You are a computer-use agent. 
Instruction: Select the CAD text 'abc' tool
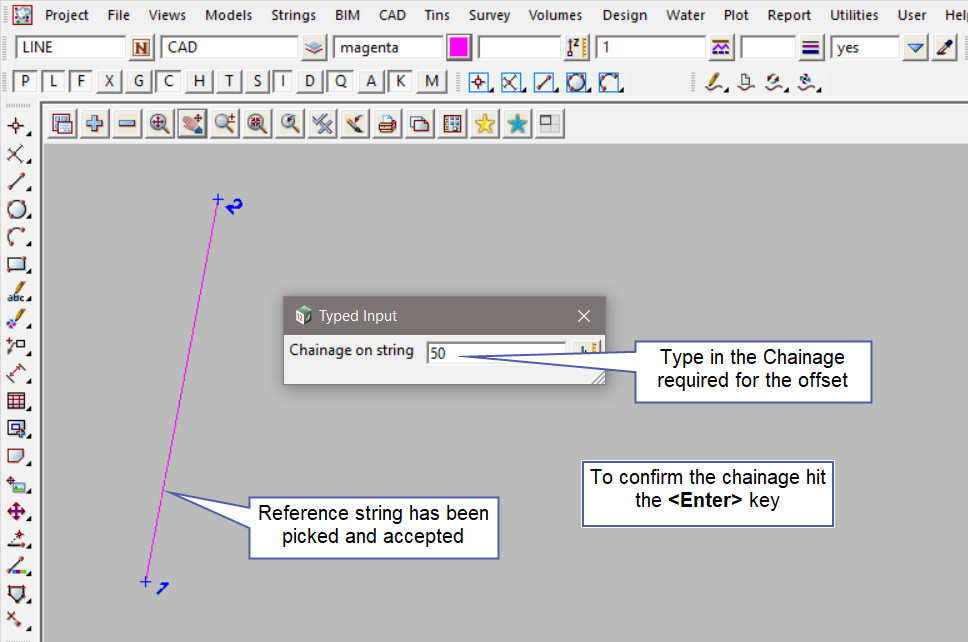(x=17, y=294)
